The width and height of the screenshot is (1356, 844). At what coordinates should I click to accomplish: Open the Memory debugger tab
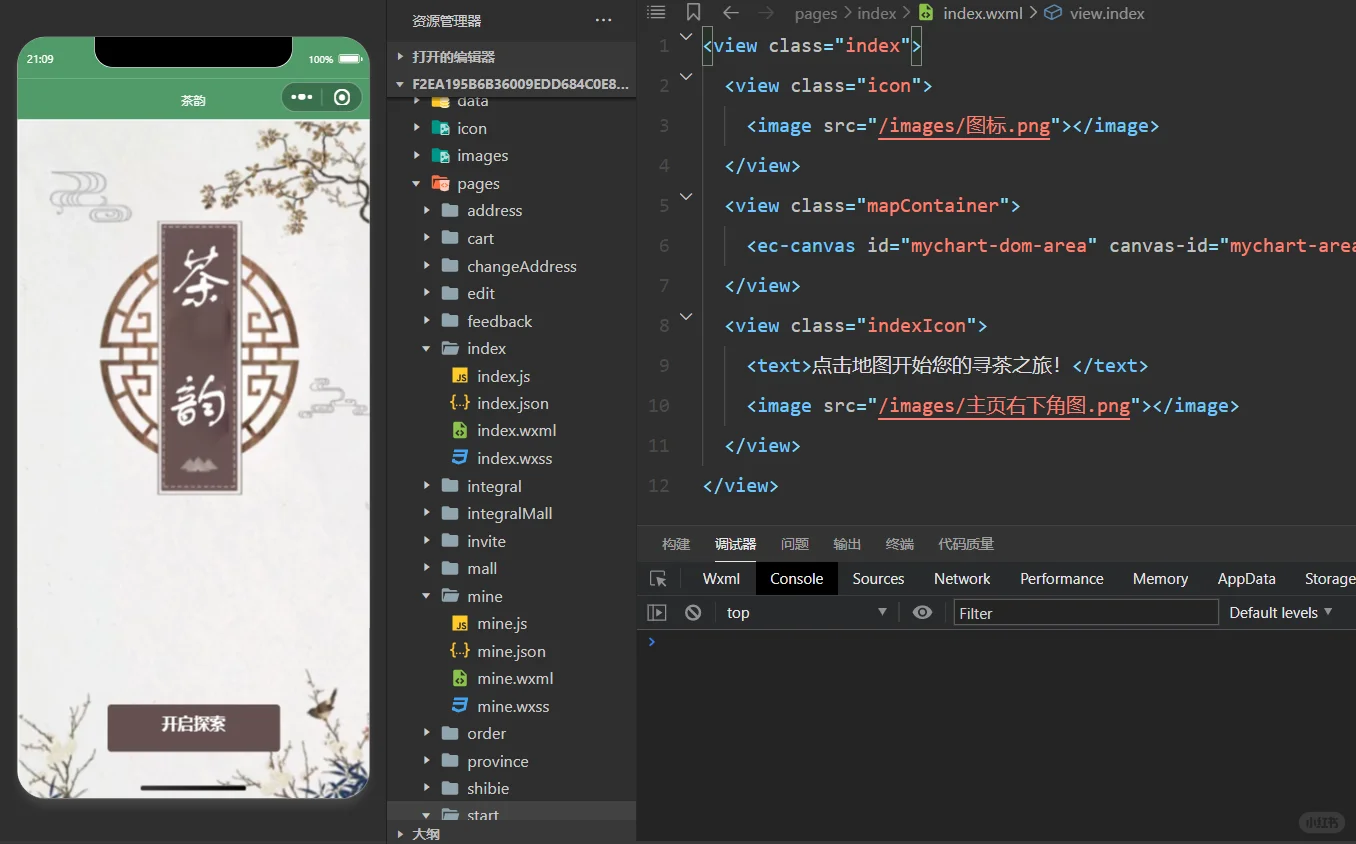(1160, 579)
